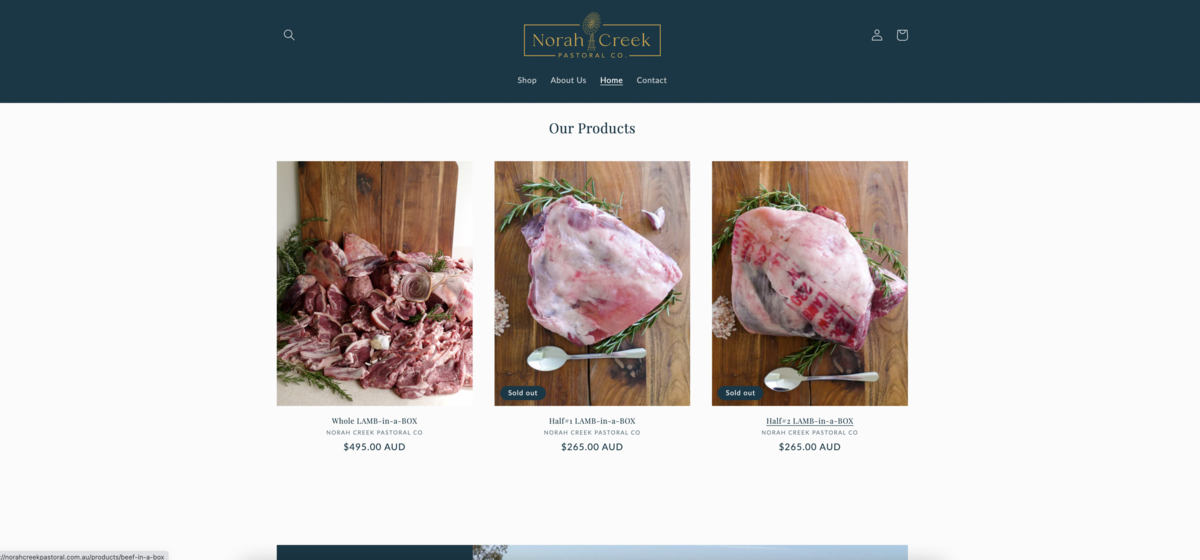
Task: Open the Half#2 LAMB-in-a-BOX product image
Action: point(810,283)
